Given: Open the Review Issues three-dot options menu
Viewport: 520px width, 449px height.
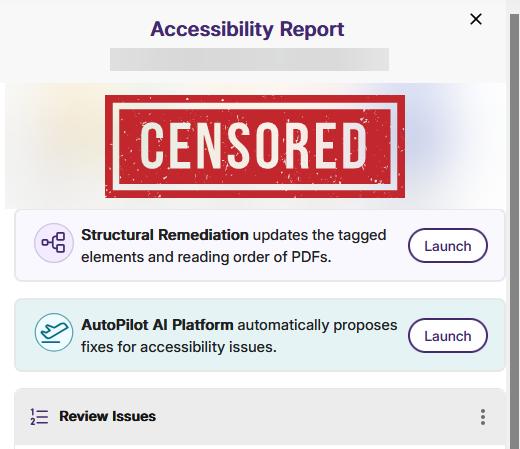Looking at the screenshot, I should (x=483, y=417).
